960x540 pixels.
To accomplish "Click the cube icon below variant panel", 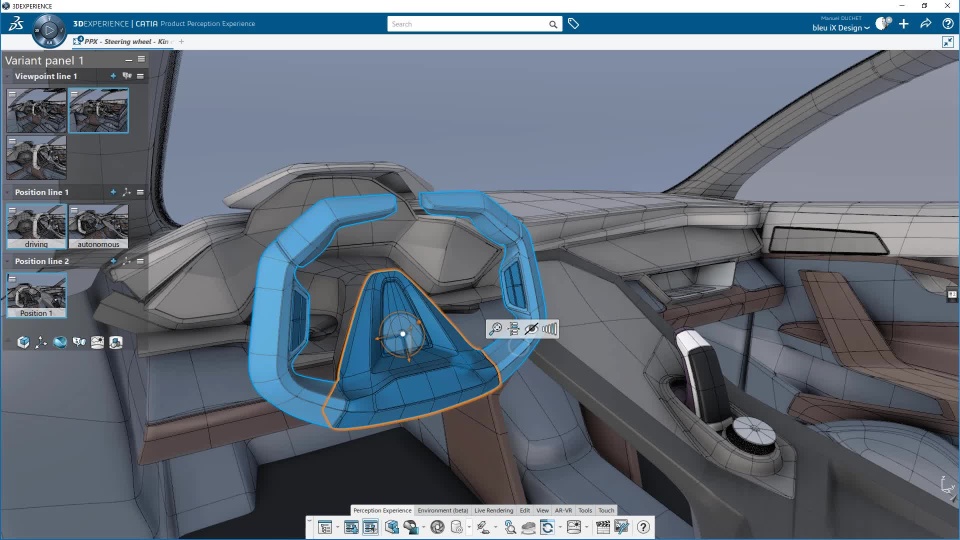I will tap(23, 342).
